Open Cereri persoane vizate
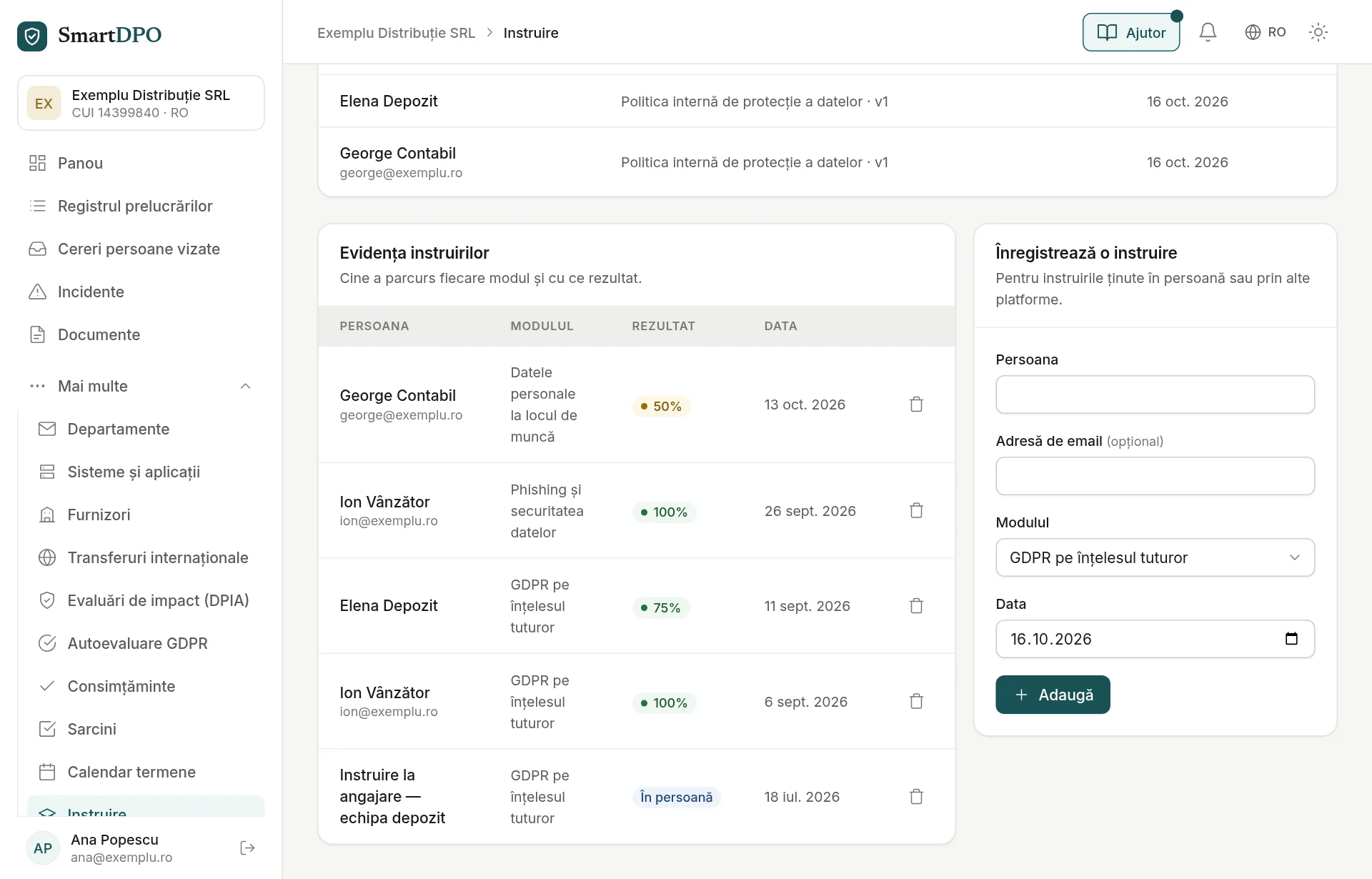1372x879 pixels. pyautogui.click(x=141, y=249)
